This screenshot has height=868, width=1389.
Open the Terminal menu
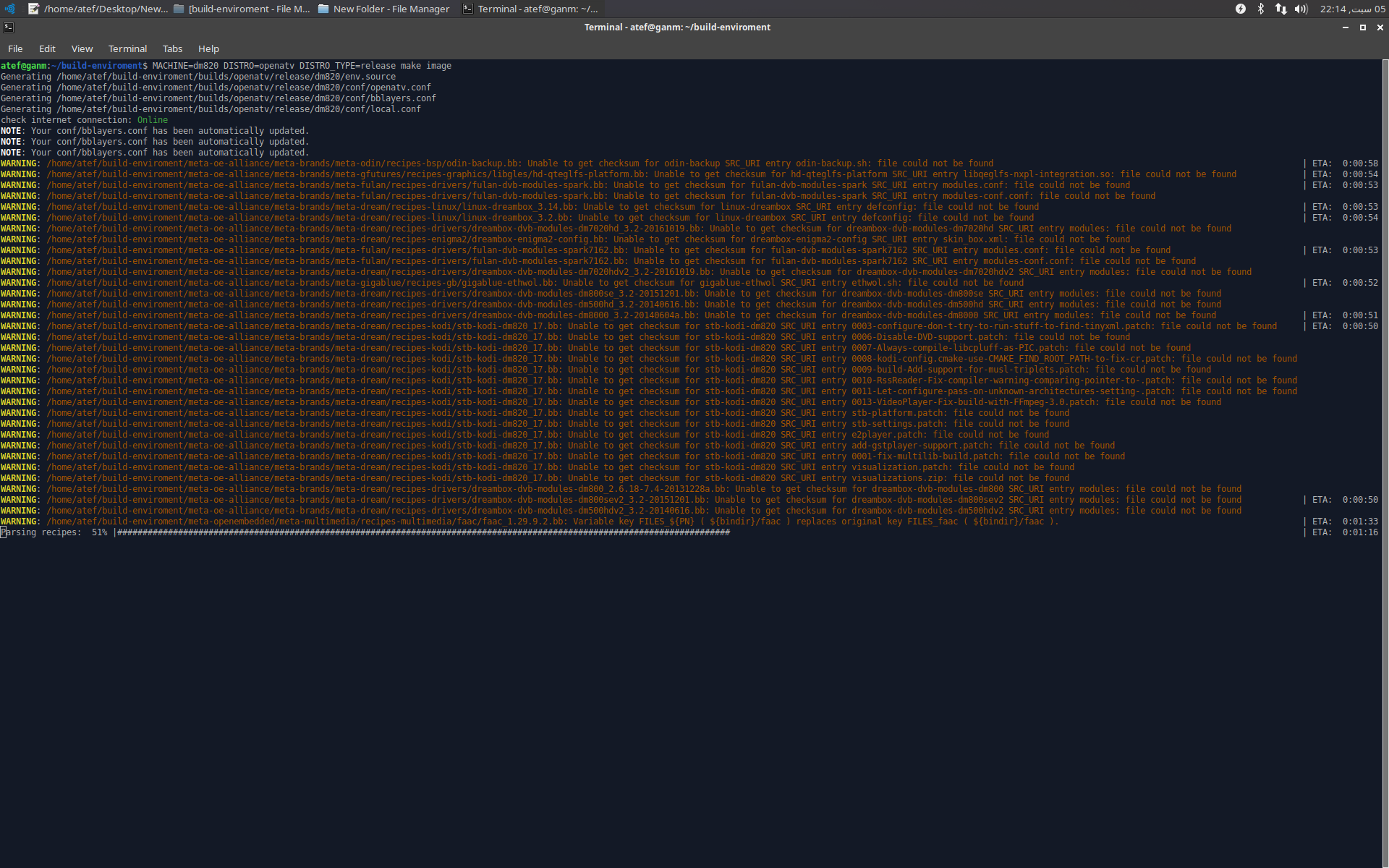pos(127,48)
